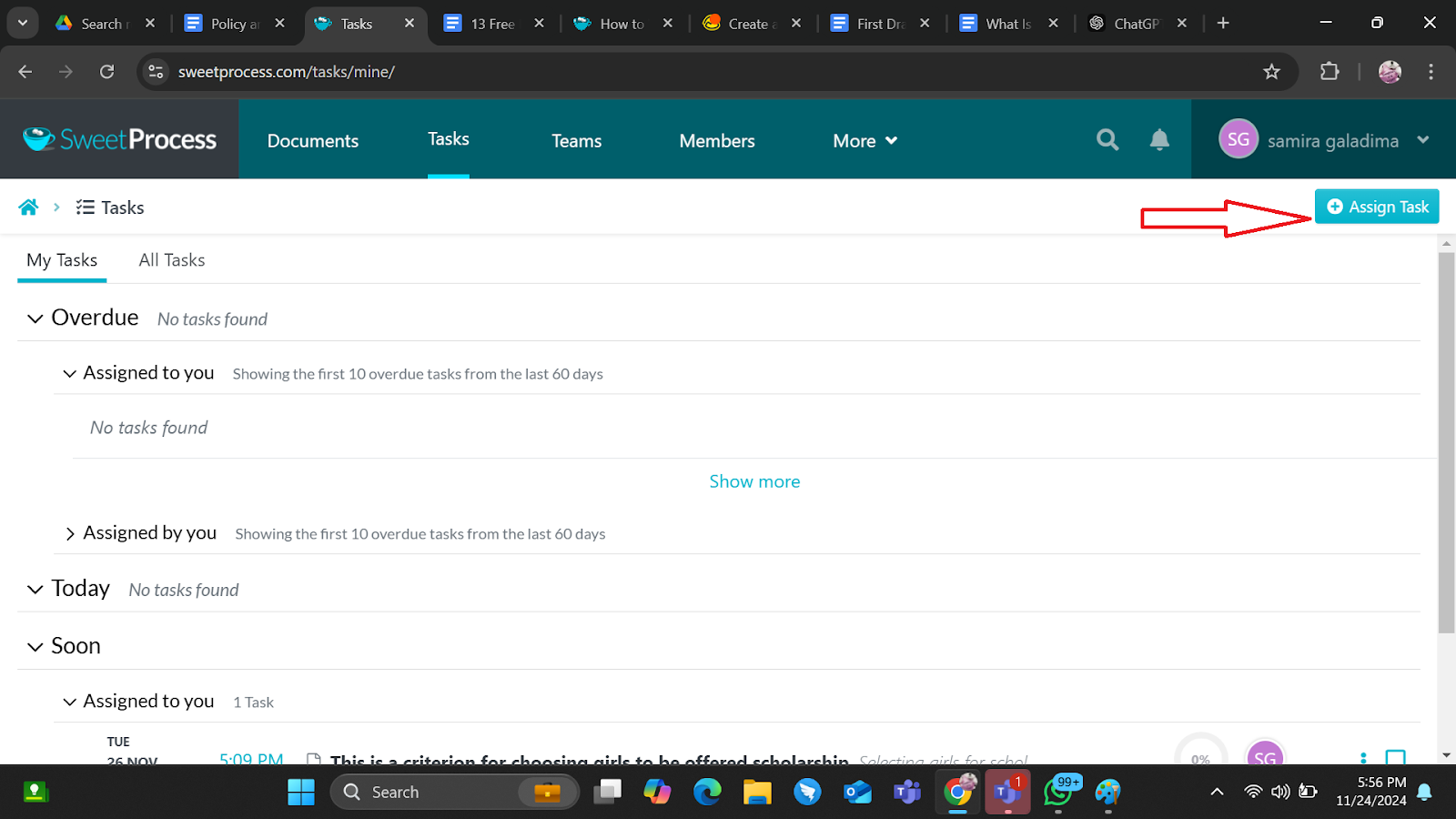Switch to the ChatGPT browser tab
Image resolution: width=1456 pixels, height=819 pixels.
tap(1137, 24)
